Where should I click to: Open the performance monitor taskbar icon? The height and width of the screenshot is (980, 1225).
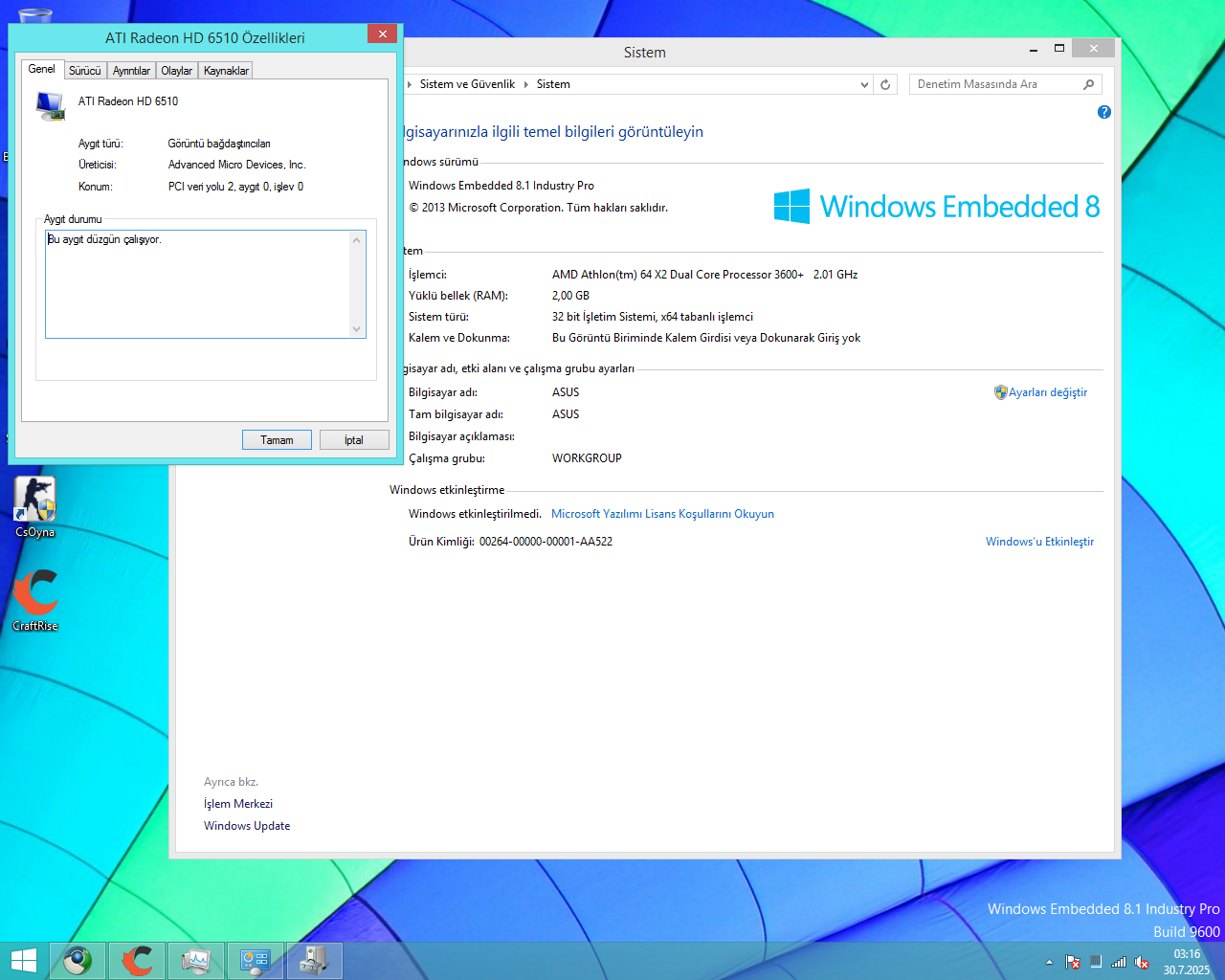click(x=196, y=961)
